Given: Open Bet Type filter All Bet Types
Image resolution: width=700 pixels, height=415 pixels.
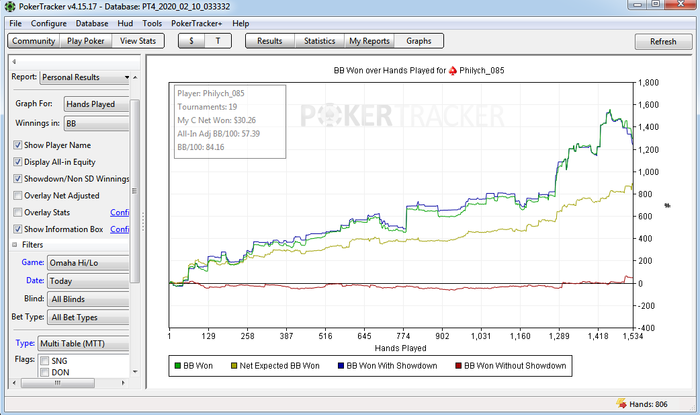Looking at the screenshot, I should pyautogui.click(x=89, y=317).
